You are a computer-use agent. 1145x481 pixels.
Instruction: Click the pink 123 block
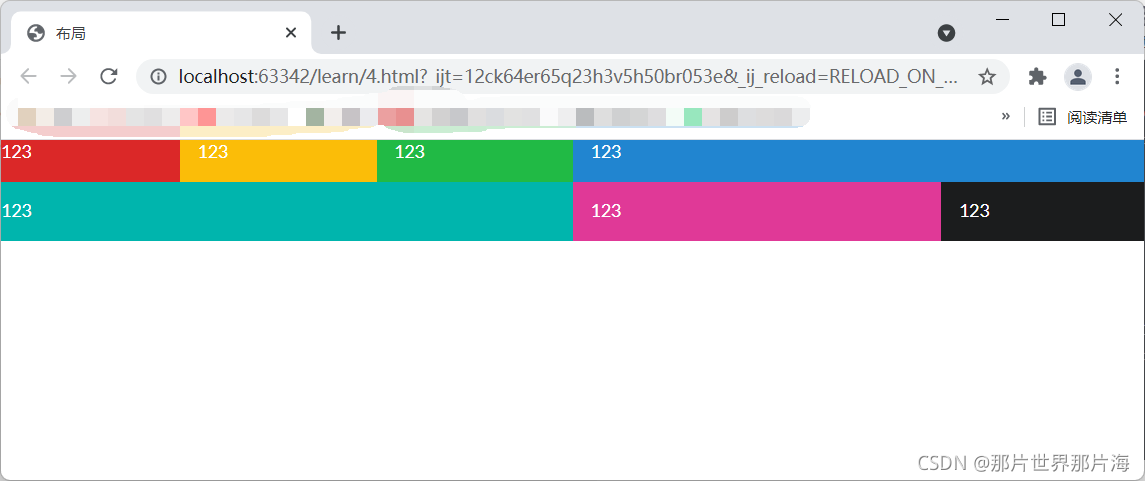(x=757, y=211)
